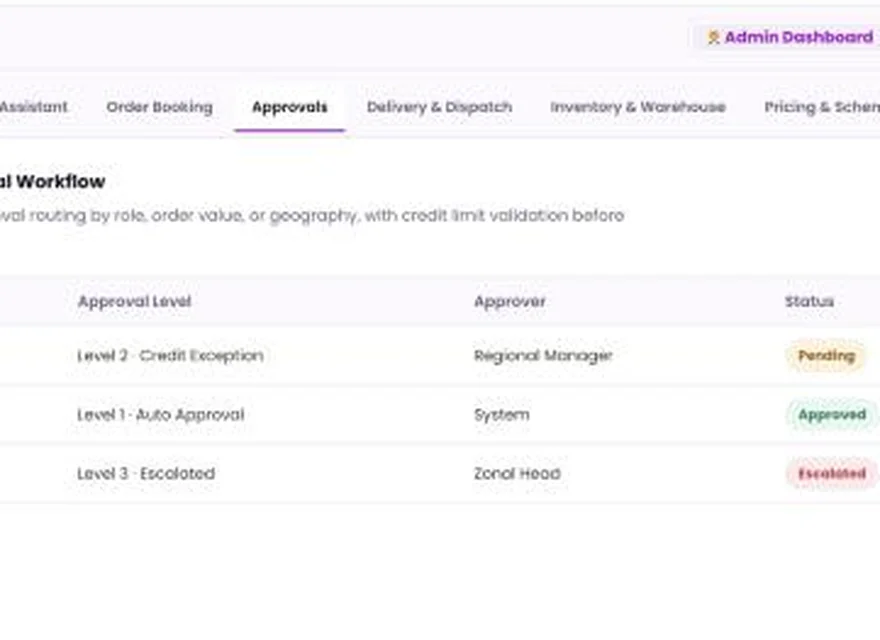Switch to the Order Booking tab
The width and height of the screenshot is (880, 640).
[x=159, y=107]
